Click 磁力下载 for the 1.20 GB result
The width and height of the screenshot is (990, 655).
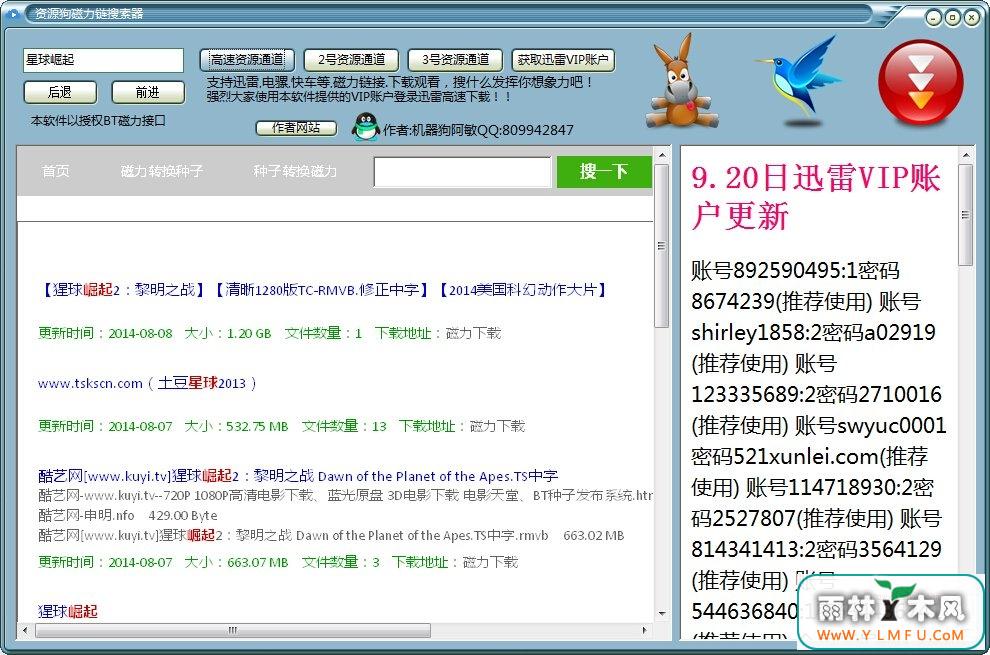click(x=474, y=333)
